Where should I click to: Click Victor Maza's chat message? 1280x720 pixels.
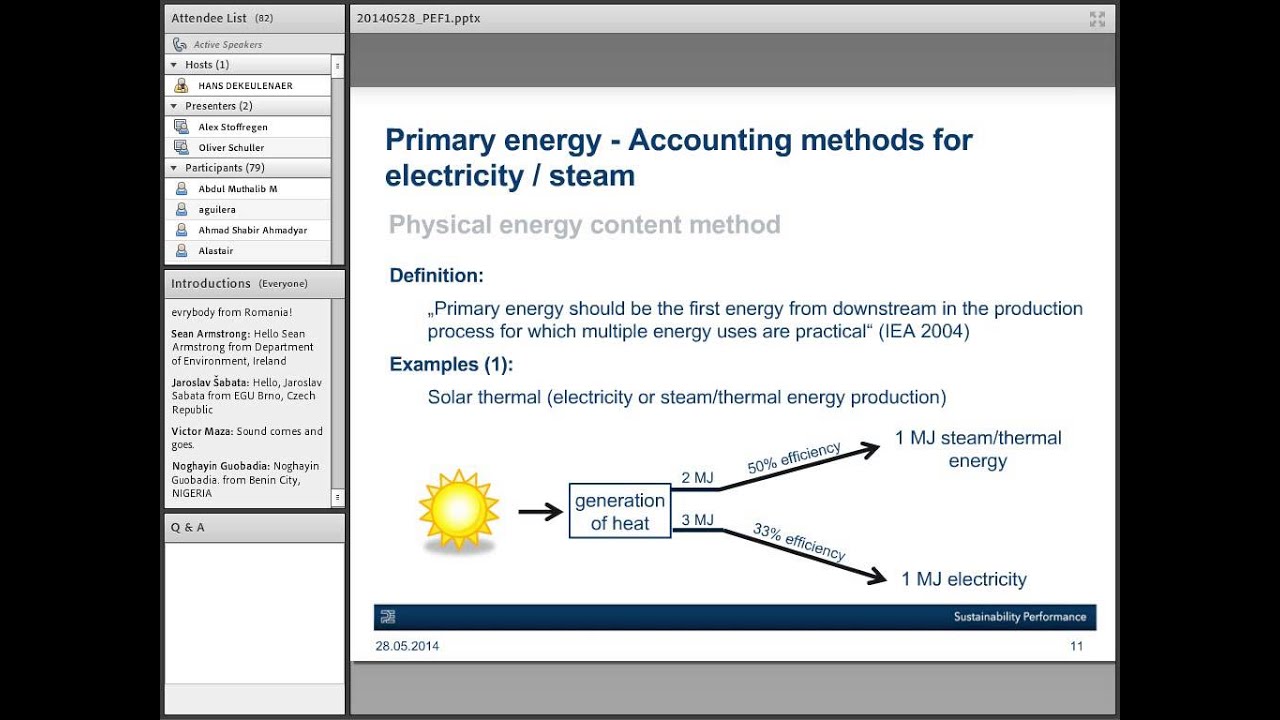coord(247,438)
